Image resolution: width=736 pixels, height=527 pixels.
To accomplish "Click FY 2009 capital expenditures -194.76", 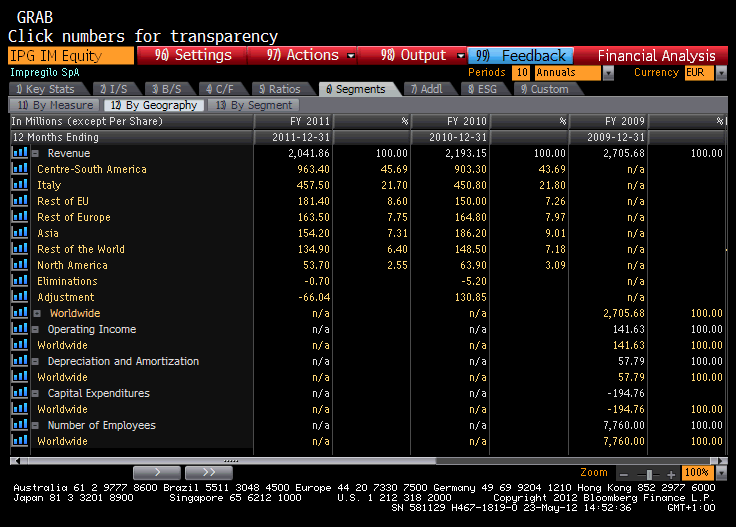I will (626, 393).
